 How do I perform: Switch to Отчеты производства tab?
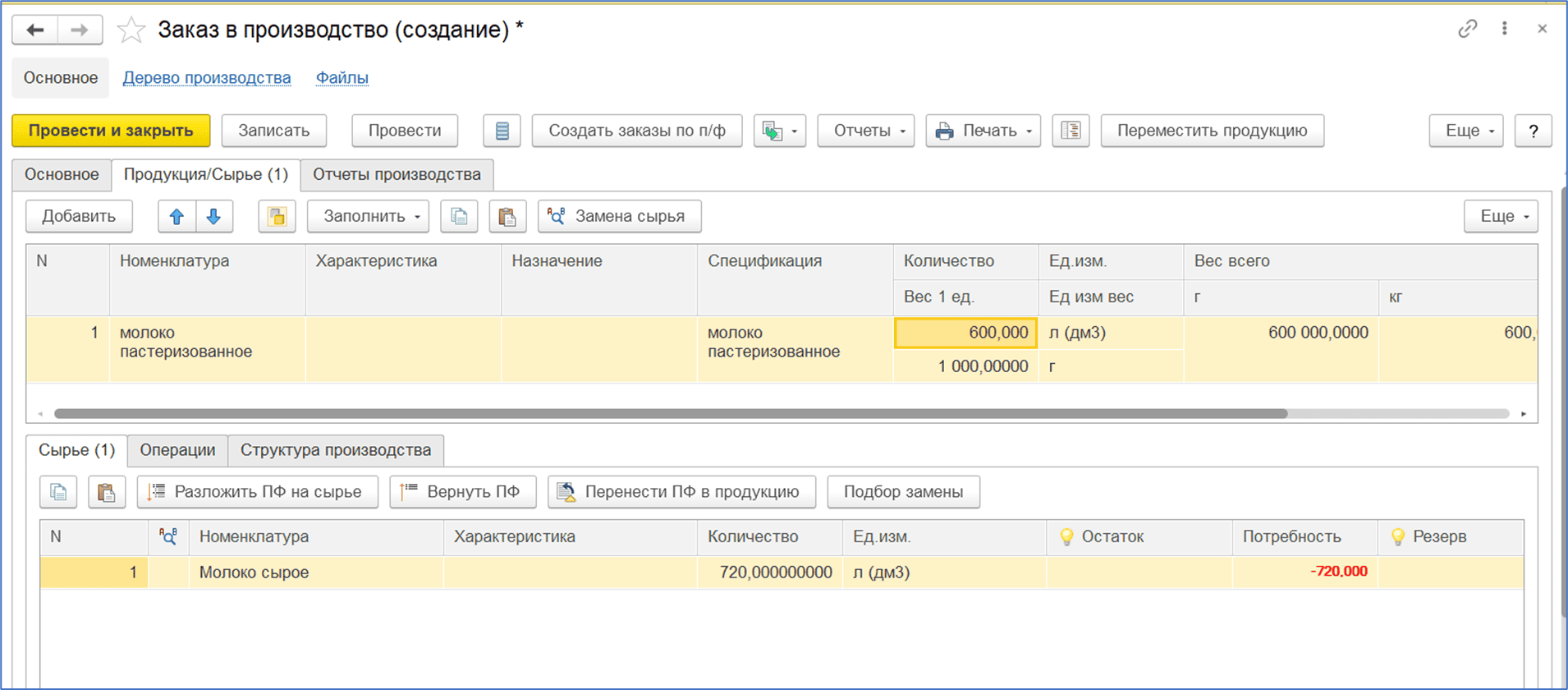[x=397, y=175]
